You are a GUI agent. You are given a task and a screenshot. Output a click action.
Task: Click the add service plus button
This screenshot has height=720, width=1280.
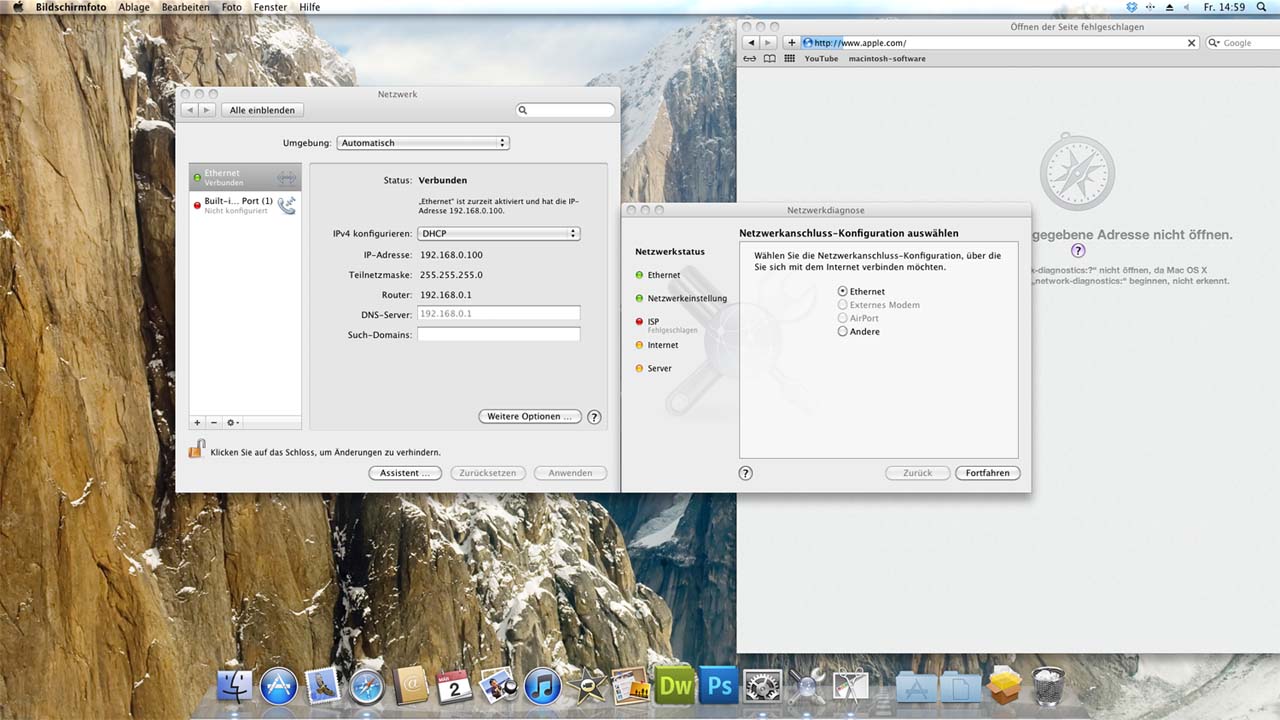[197, 423]
